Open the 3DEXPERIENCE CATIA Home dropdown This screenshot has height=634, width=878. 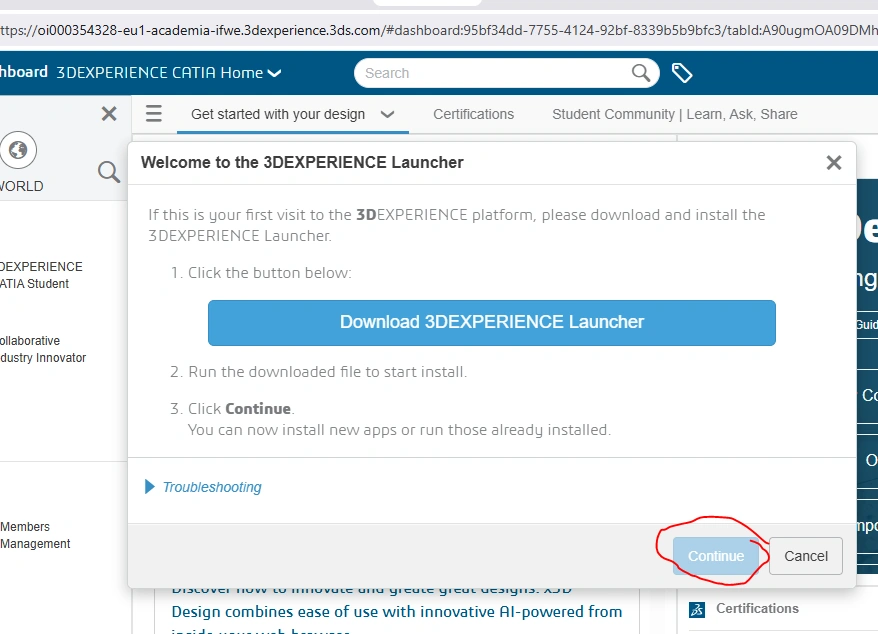point(169,73)
